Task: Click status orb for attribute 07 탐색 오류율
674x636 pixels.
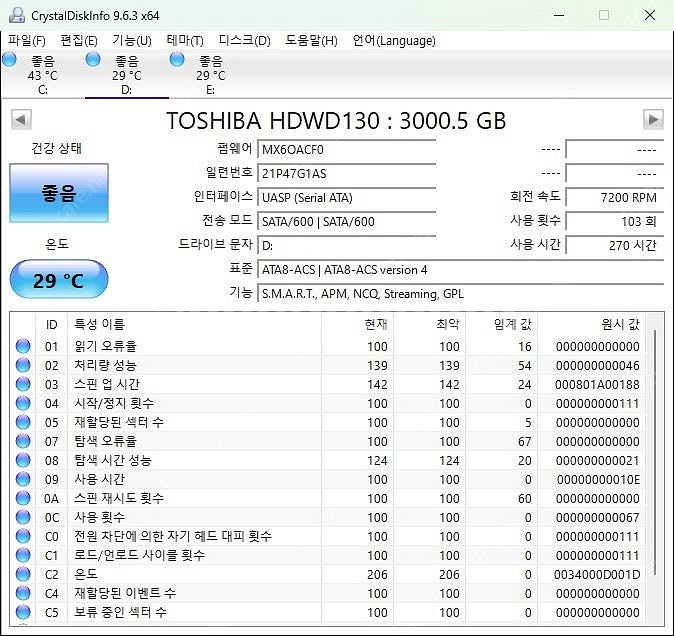Action: coord(23,441)
